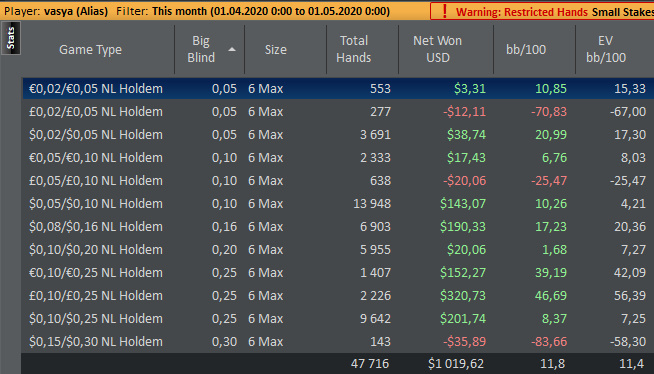This screenshot has height=374, width=654.
Task: Click the -$12,11 net won cell
Action: (x=464, y=111)
